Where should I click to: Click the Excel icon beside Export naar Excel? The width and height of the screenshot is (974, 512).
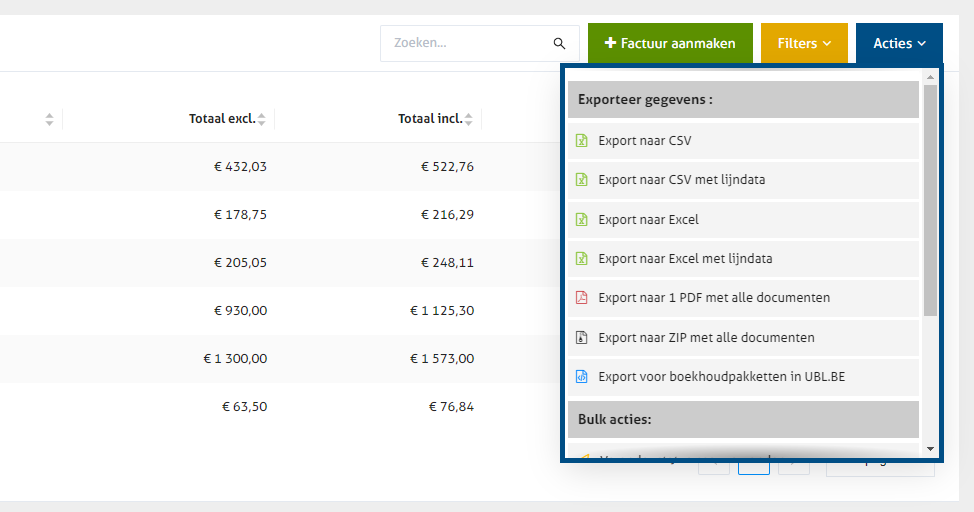click(582, 219)
